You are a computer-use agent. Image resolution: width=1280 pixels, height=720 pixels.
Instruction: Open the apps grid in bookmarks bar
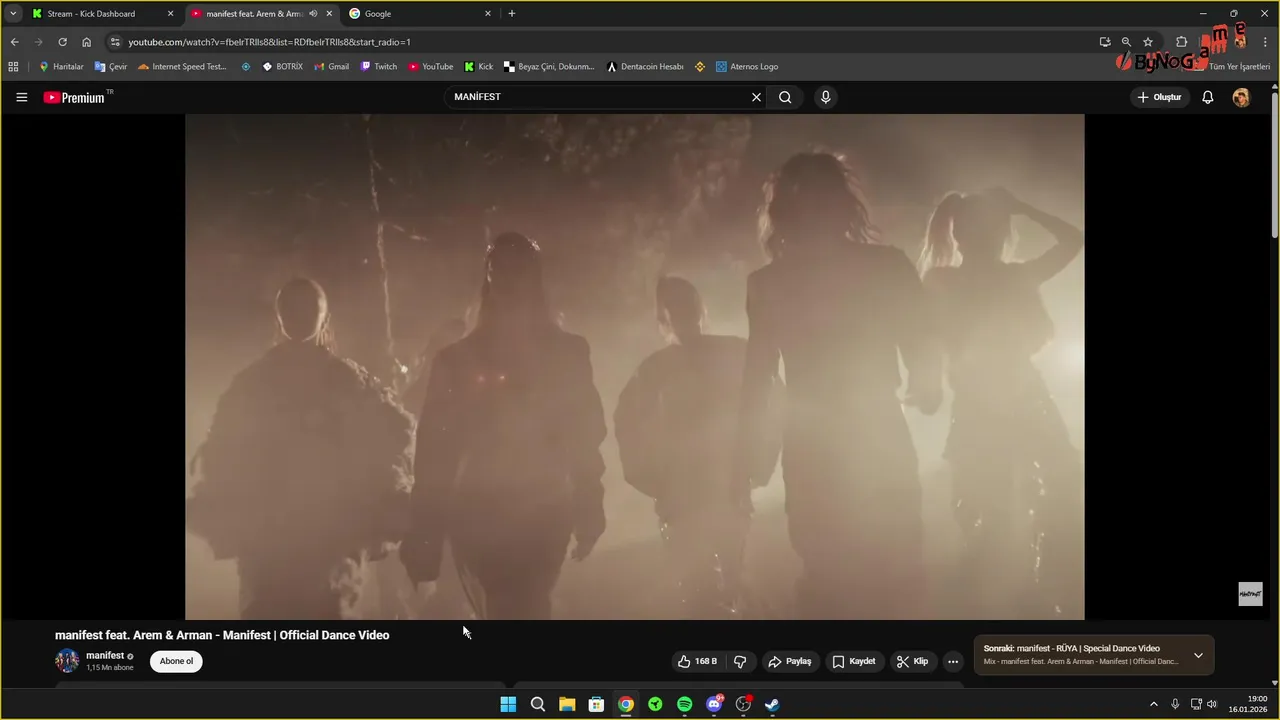[x=13, y=67]
